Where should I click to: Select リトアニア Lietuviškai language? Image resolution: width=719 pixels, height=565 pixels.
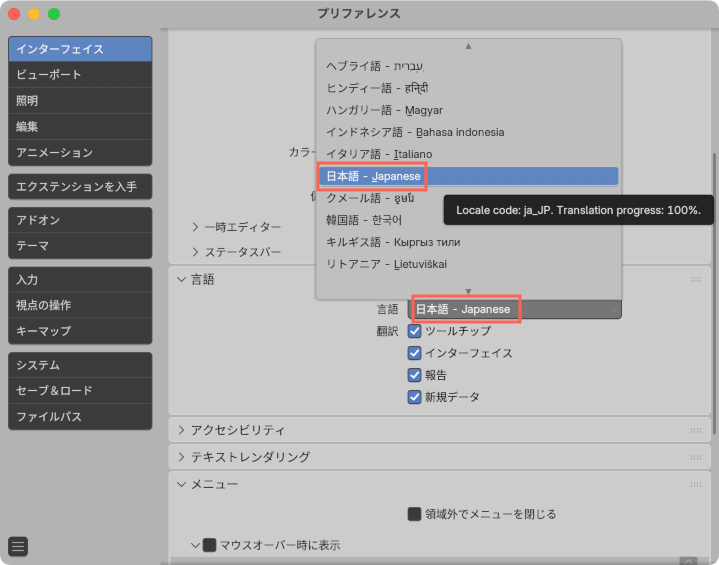[468, 264]
